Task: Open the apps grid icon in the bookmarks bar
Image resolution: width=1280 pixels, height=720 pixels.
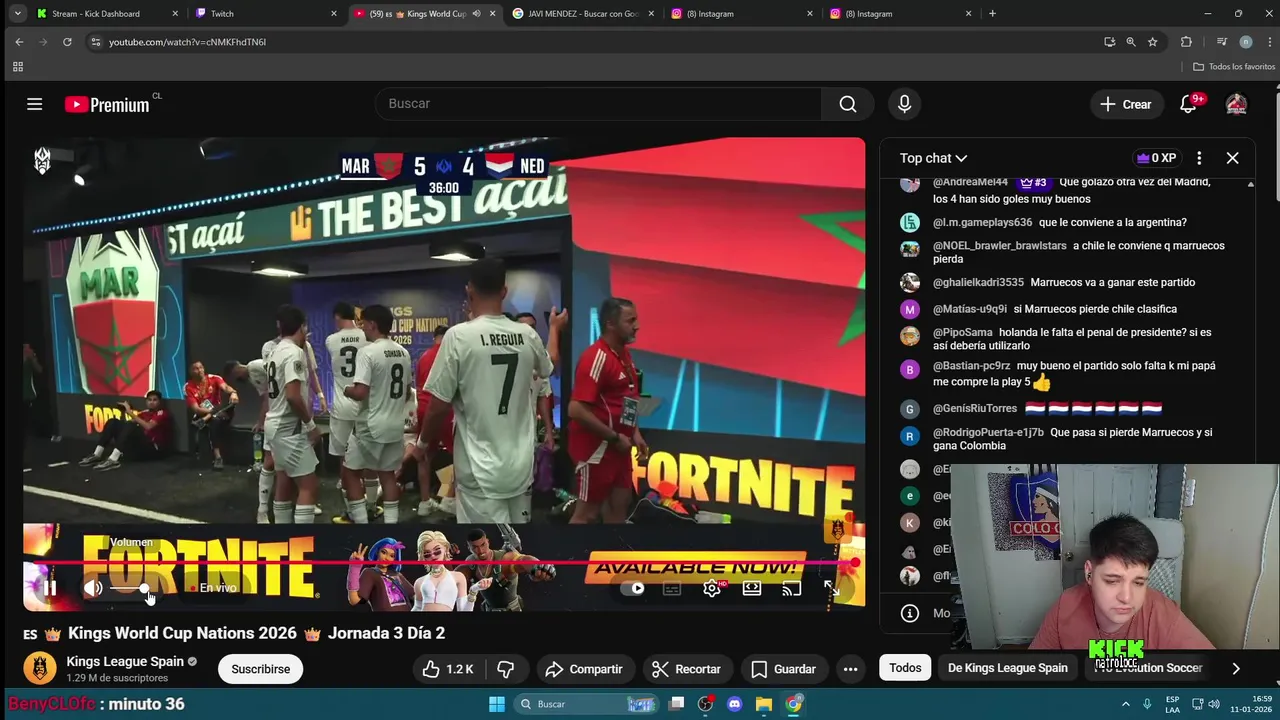Action: point(17,67)
